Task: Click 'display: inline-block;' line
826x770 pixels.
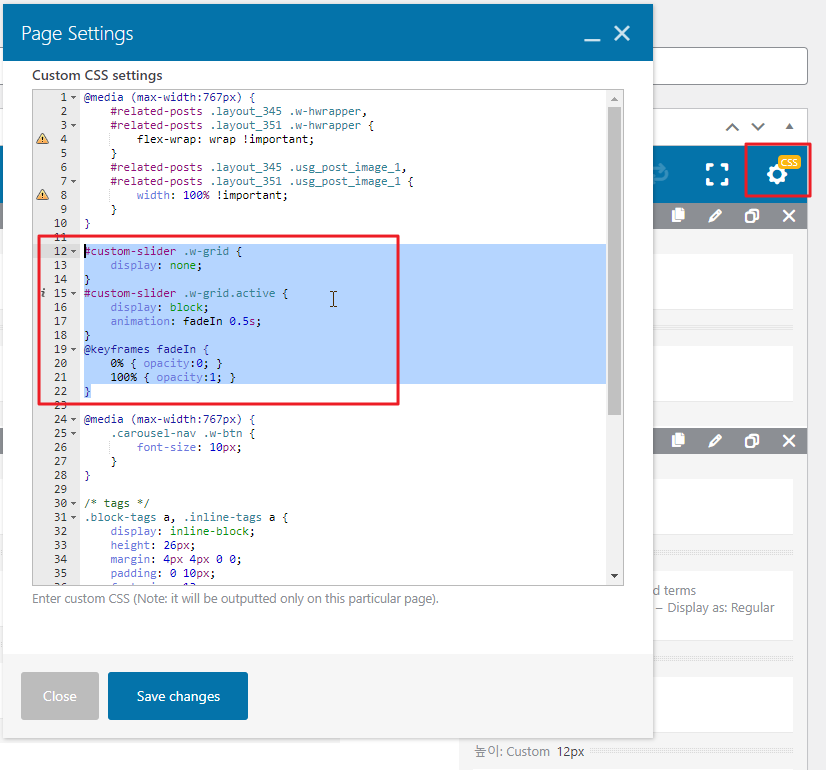Action: tap(182, 531)
